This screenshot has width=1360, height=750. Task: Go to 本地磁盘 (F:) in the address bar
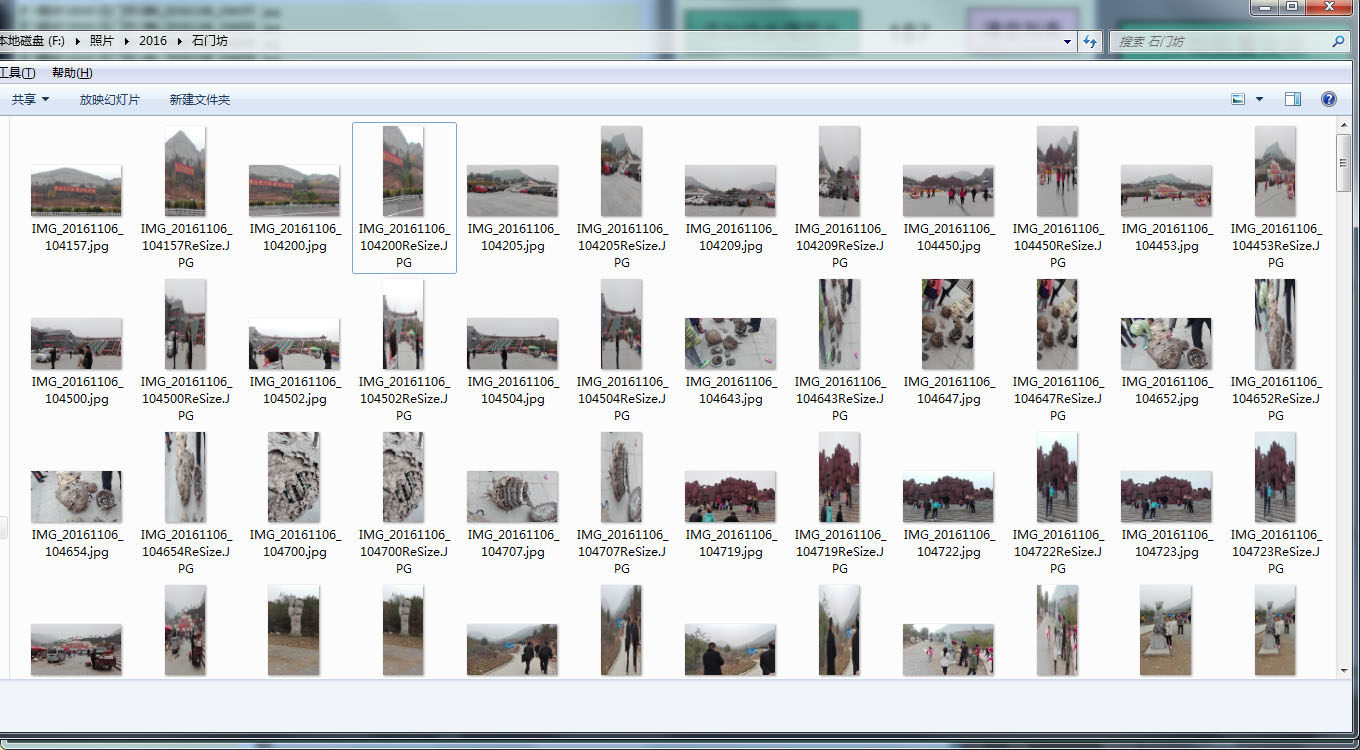pos(33,41)
